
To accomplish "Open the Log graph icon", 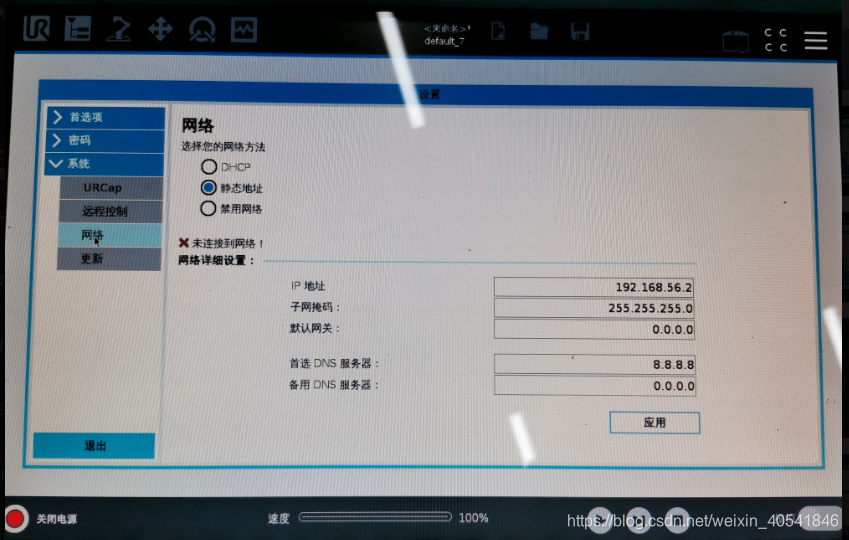I will (244, 30).
